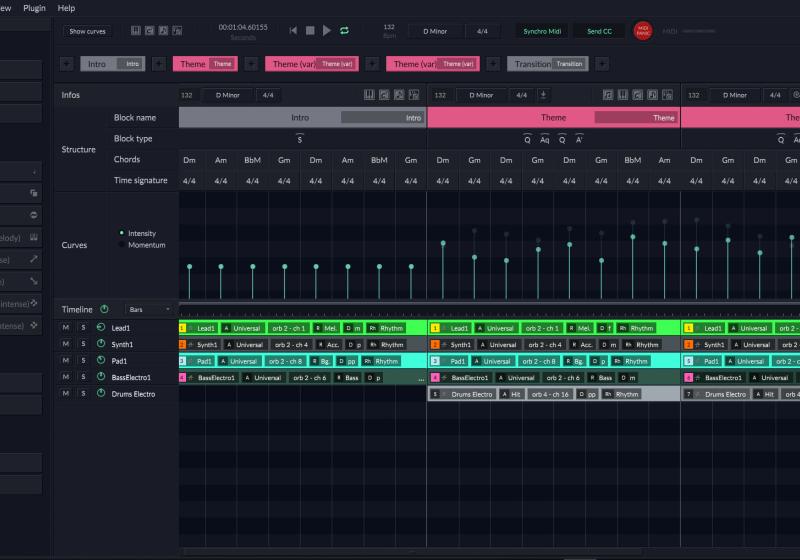800x560 pixels.
Task: Click the 132 tempo field in the top toolbar
Action: [389, 27]
